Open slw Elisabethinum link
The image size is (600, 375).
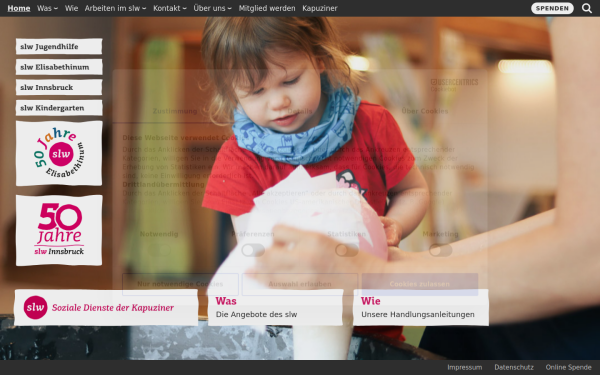59,67
